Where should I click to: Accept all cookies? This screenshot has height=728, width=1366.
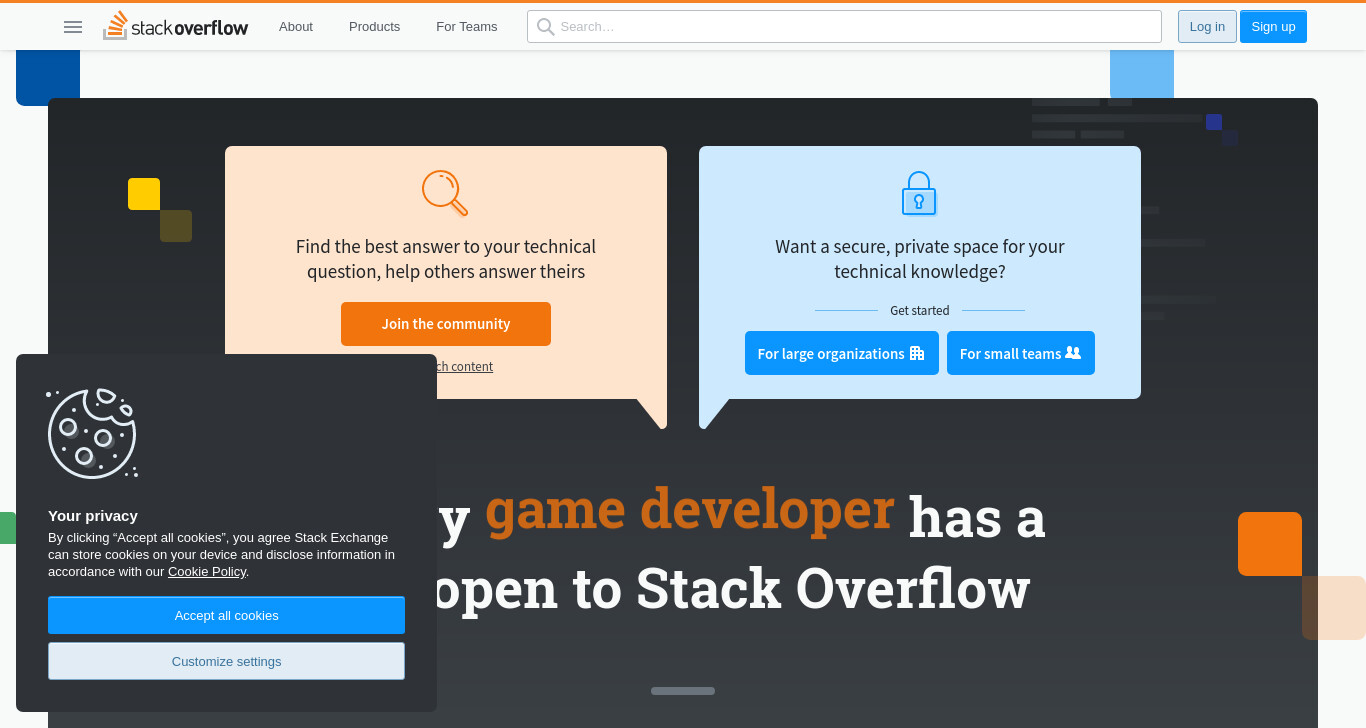click(226, 615)
